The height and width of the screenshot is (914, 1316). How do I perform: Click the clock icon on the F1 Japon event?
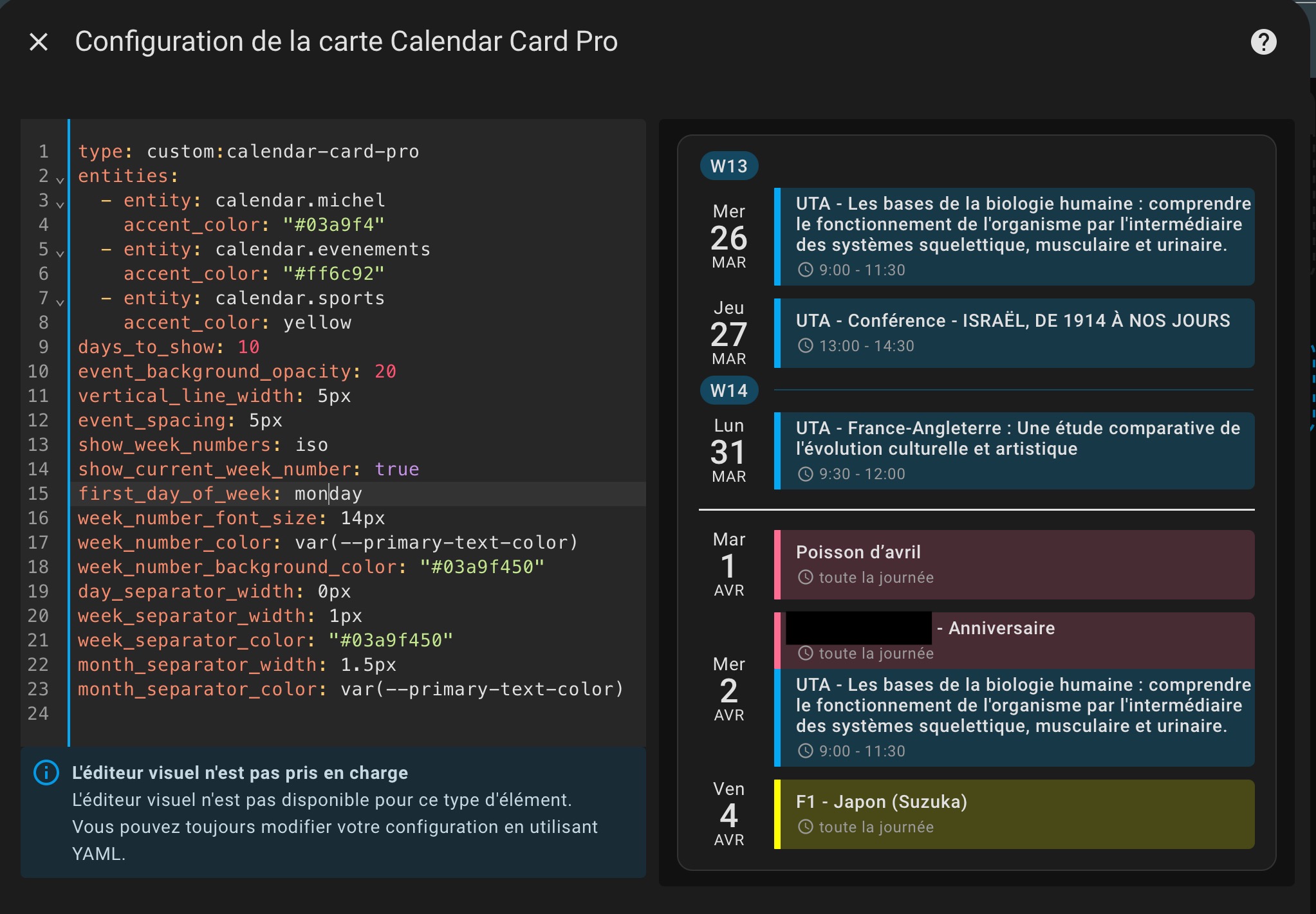coord(805,827)
